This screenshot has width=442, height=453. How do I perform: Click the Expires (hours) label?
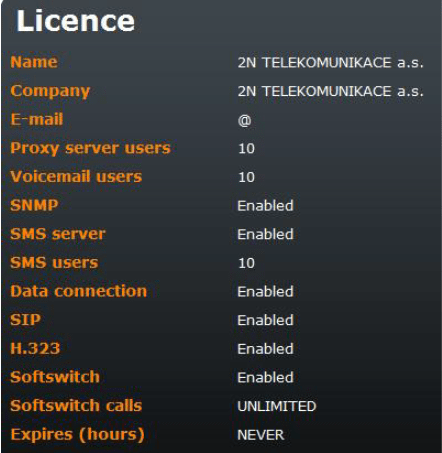(77, 435)
